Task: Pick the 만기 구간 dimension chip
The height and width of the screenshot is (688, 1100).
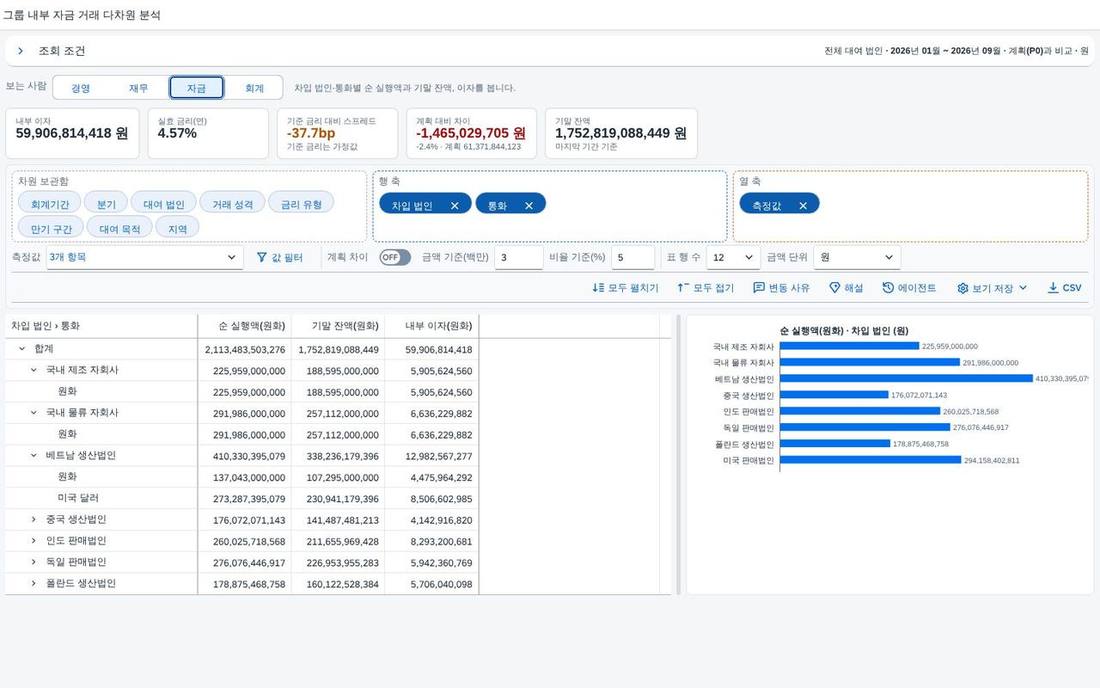Action: tap(51, 229)
